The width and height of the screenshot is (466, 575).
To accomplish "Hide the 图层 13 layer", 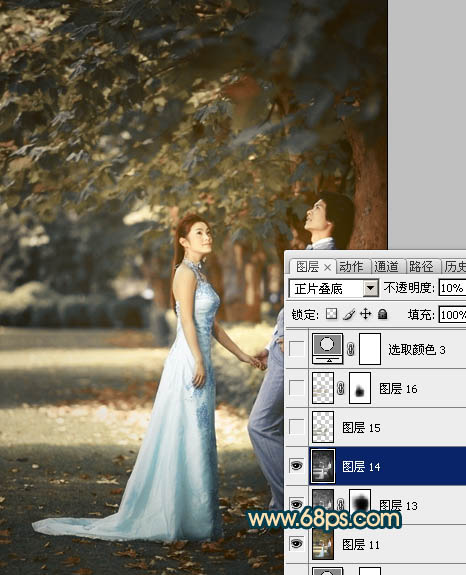I will (x=296, y=503).
